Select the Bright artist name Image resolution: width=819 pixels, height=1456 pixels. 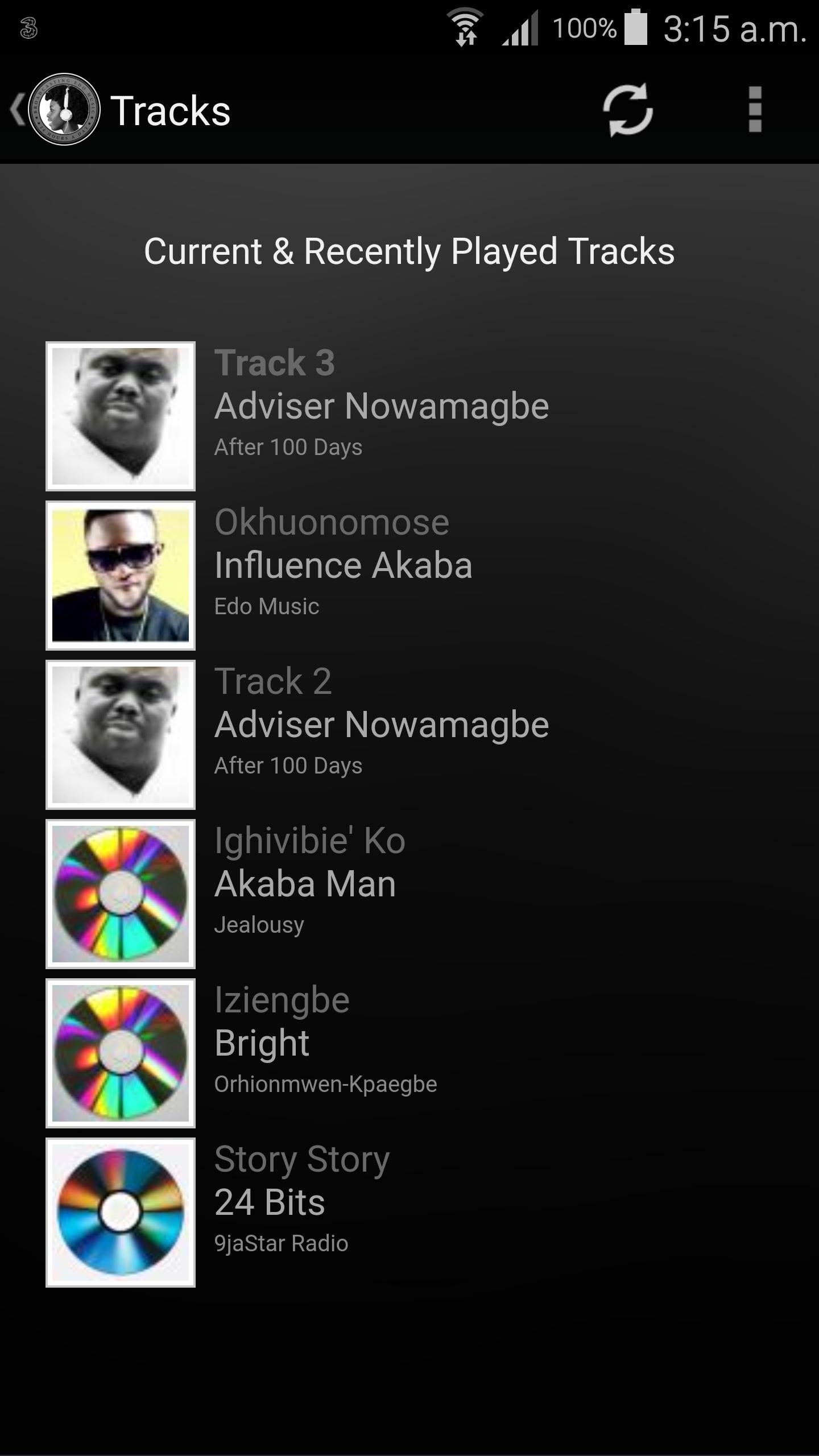(262, 1044)
